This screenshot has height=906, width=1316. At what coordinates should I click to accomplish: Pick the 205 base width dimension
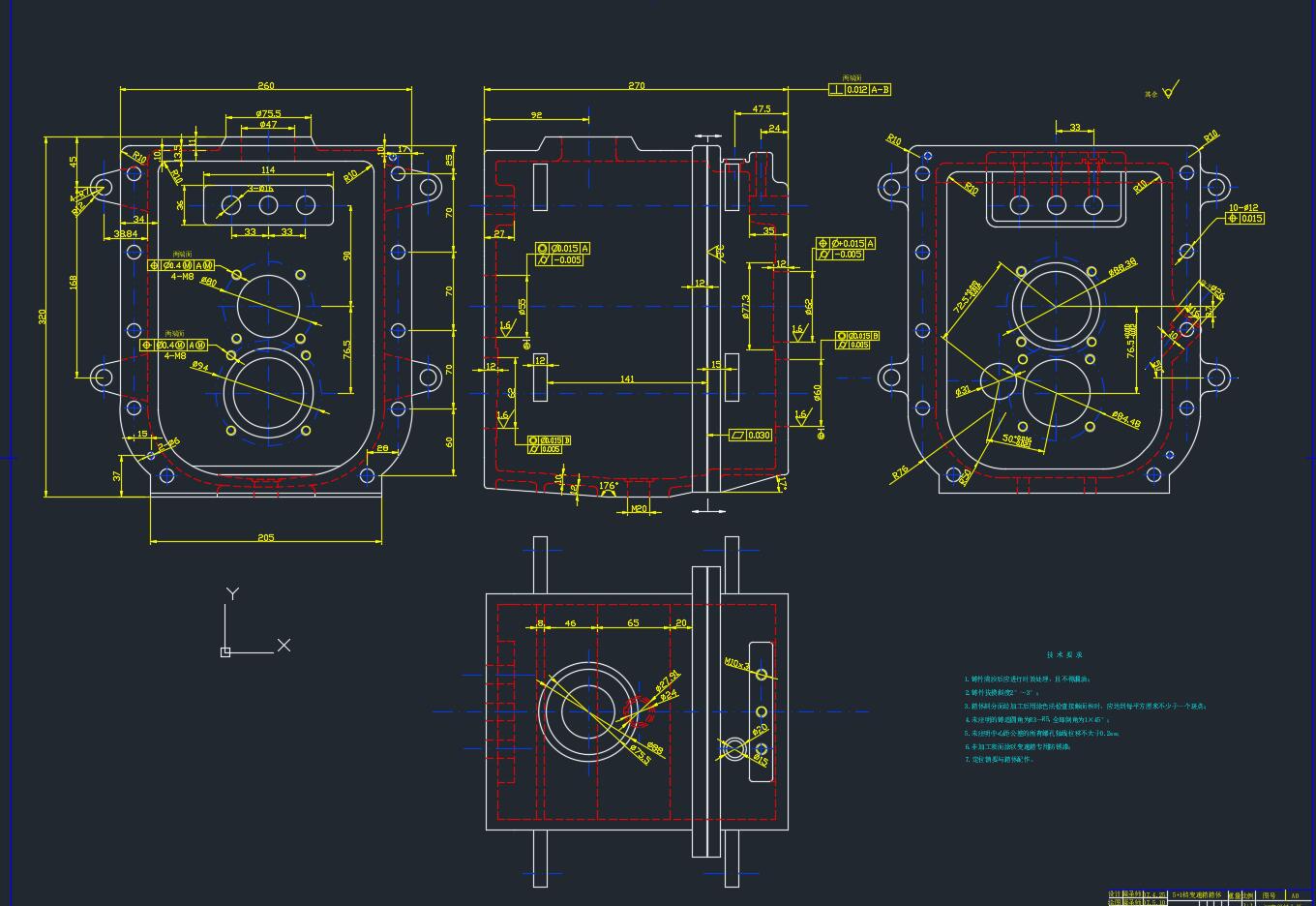265,537
